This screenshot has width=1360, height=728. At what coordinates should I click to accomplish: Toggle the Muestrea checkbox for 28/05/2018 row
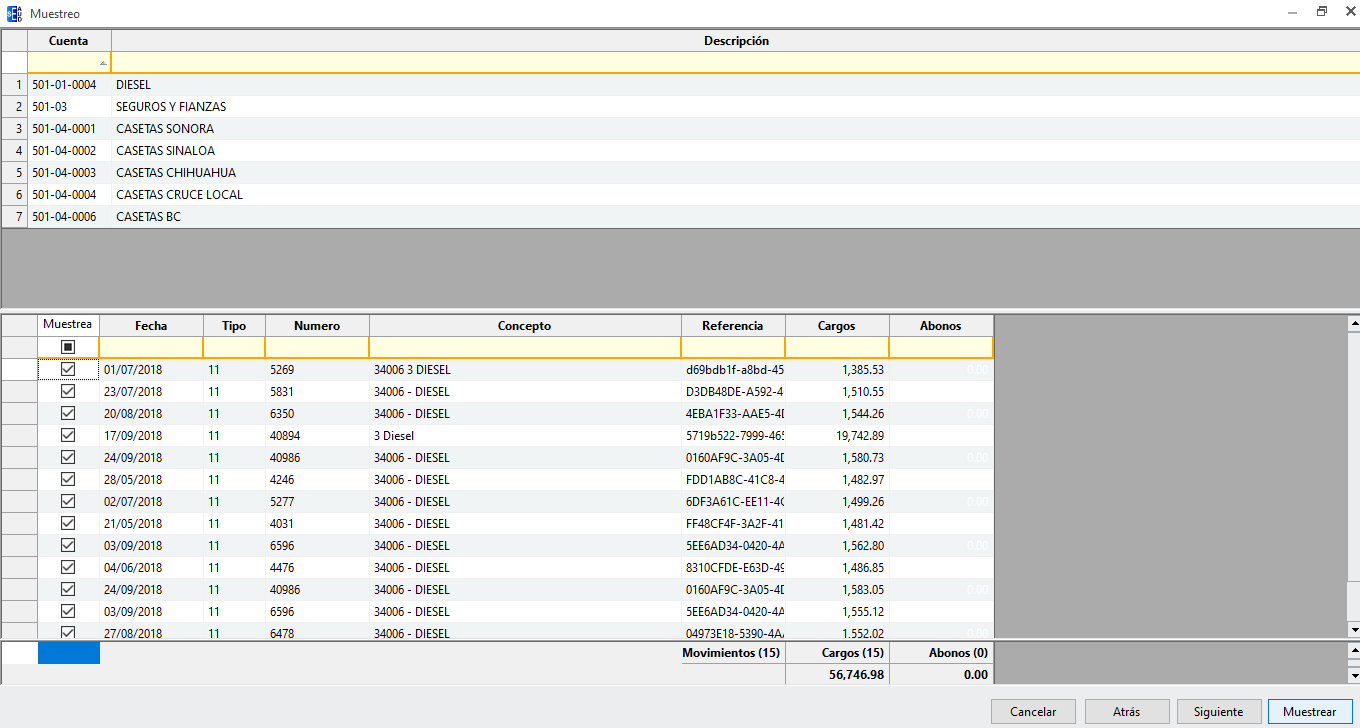coord(68,479)
